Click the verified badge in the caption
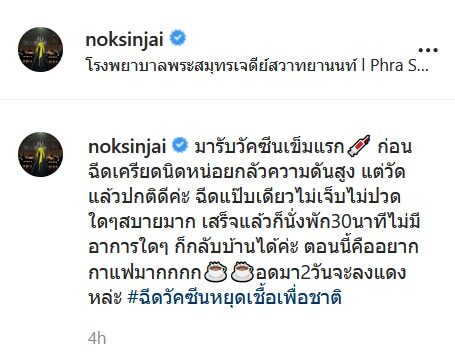Viewport: 455px width, 361px height. tap(180, 145)
